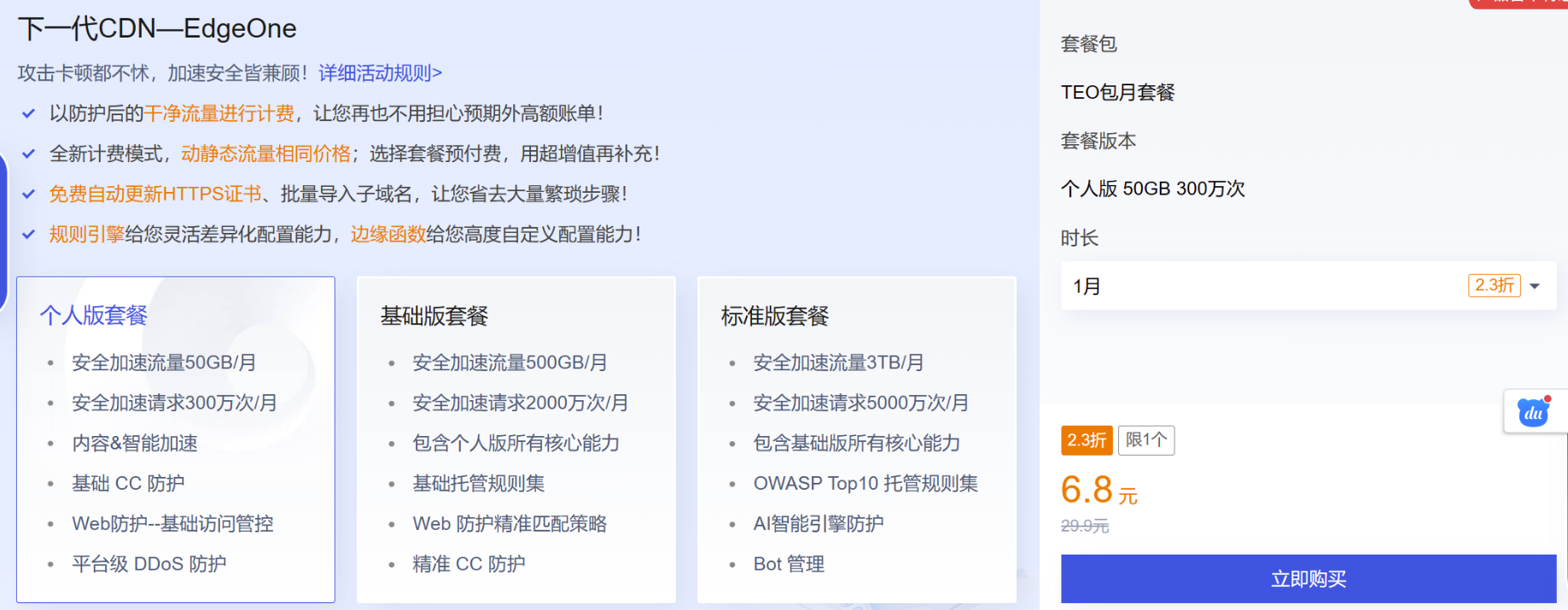
Task: Click 安全加速流量50GB/月 in 个人版
Action: 164,363
